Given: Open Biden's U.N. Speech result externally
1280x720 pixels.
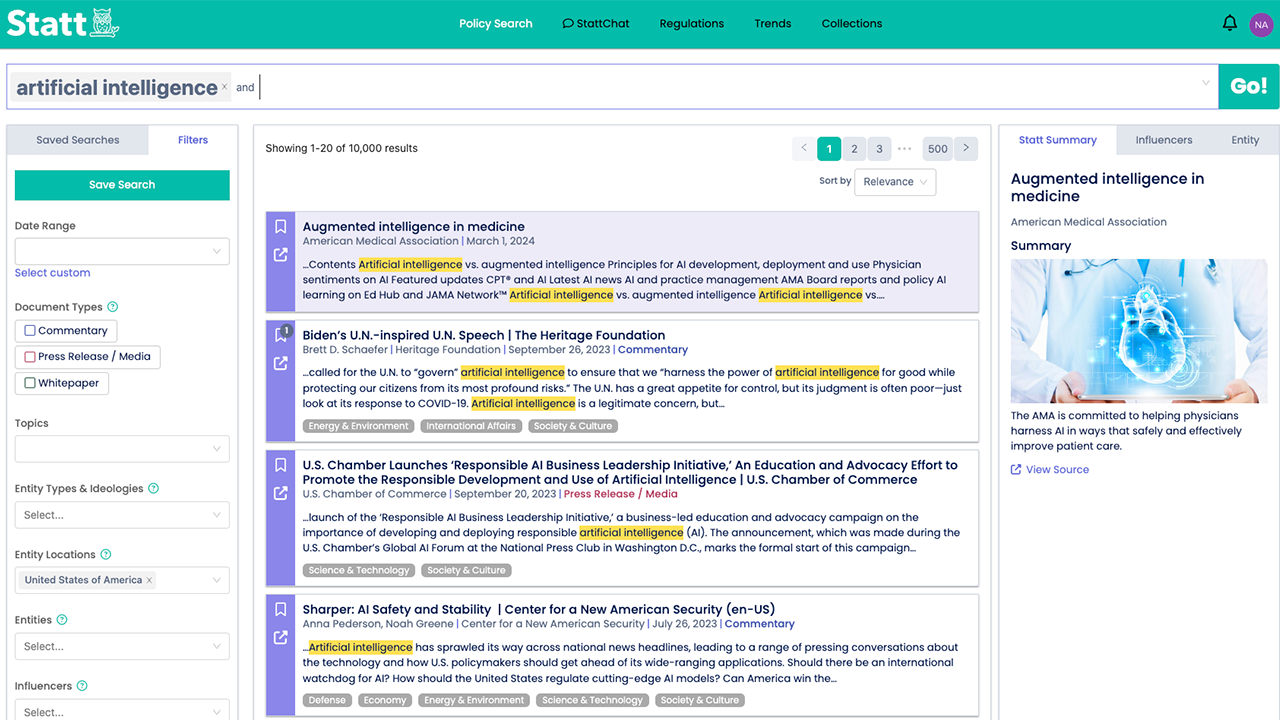Looking at the screenshot, I should (x=281, y=363).
